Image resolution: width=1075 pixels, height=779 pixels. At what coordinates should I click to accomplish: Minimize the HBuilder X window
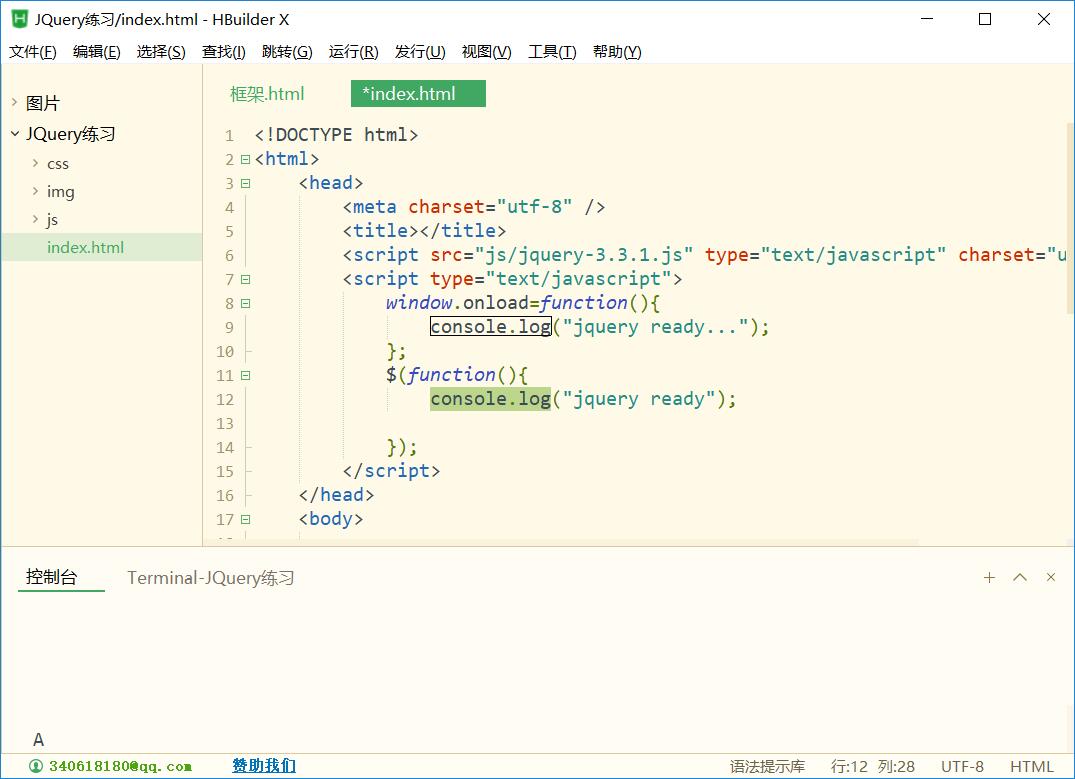pyautogui.click(x=927, y=19)
